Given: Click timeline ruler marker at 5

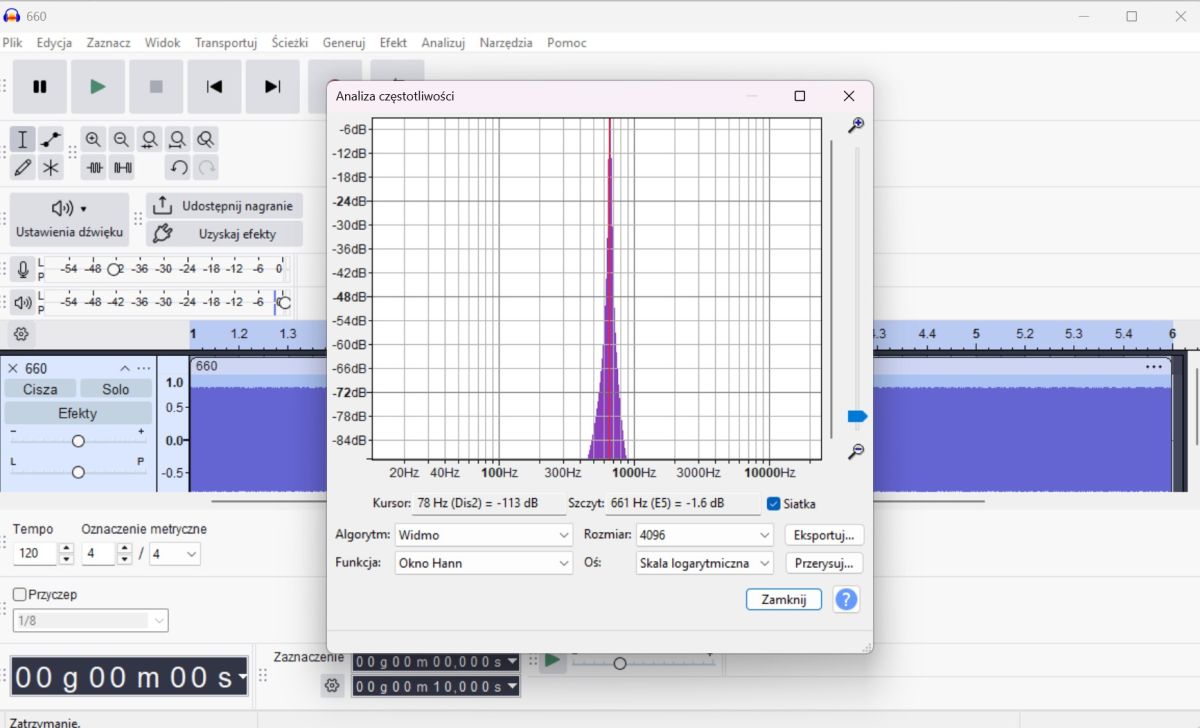Looking at the screenshot, I should (x=976, y=334).
